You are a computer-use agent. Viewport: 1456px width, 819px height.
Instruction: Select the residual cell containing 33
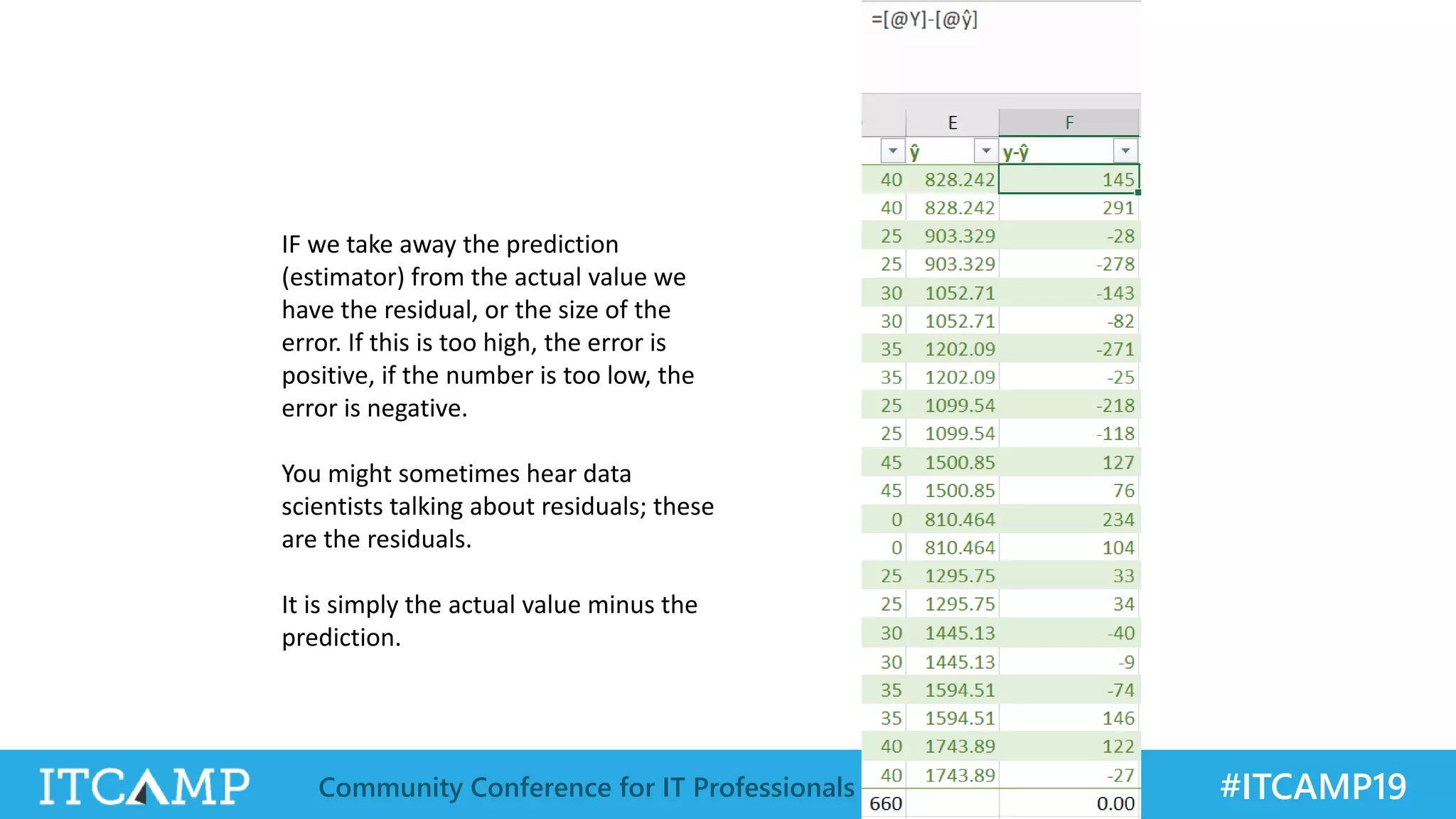click(1069, 576)
